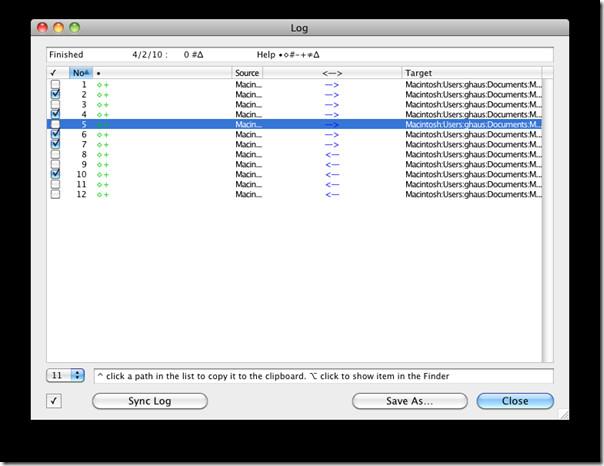Screen dimensions: 604x466
Task: Click the Help symbols legend at top
Action: point(293,55)
